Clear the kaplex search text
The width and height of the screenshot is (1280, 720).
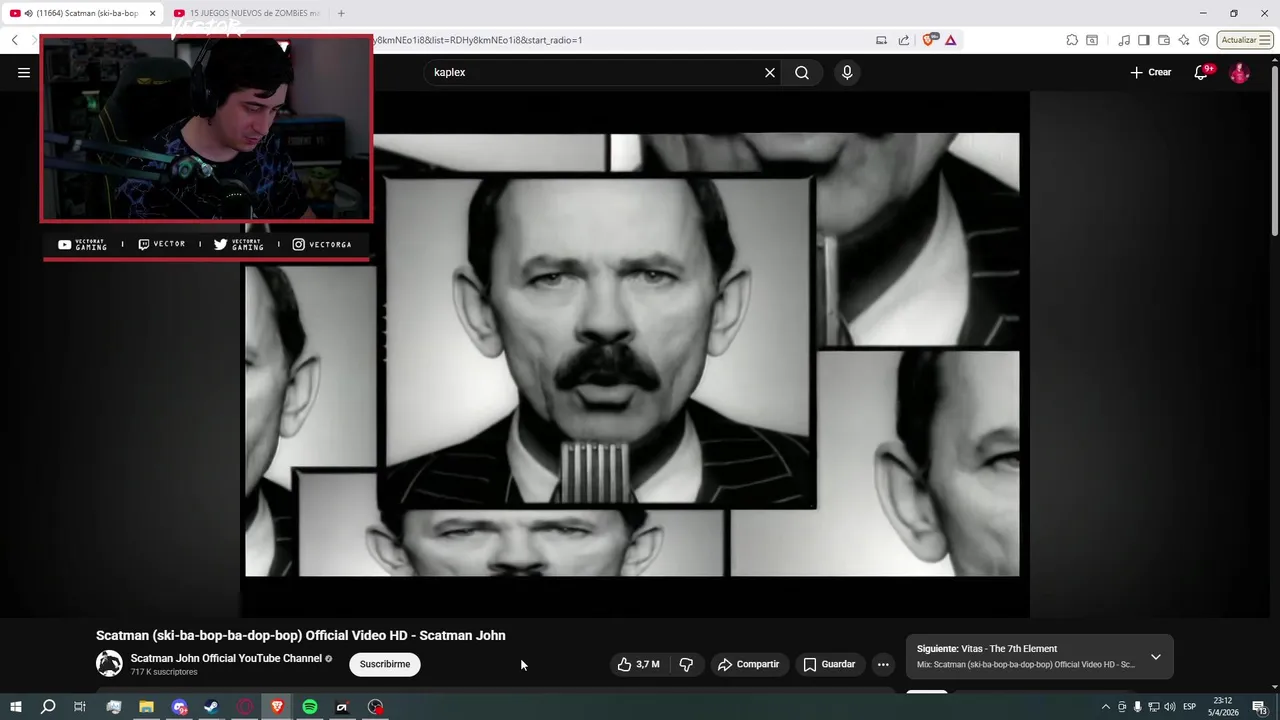(770, 72)
